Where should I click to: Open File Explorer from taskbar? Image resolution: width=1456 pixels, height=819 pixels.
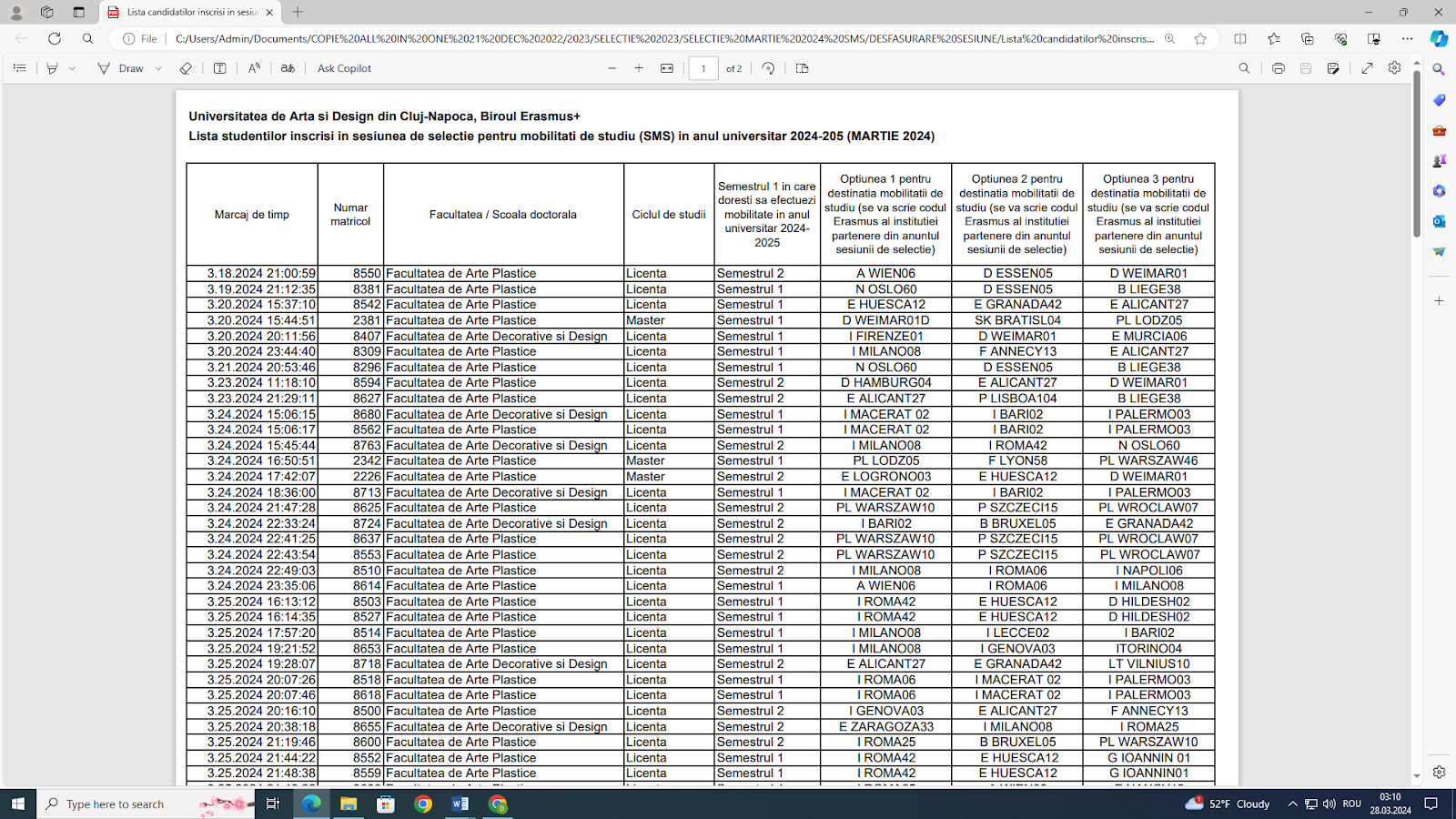click(349, 804)
